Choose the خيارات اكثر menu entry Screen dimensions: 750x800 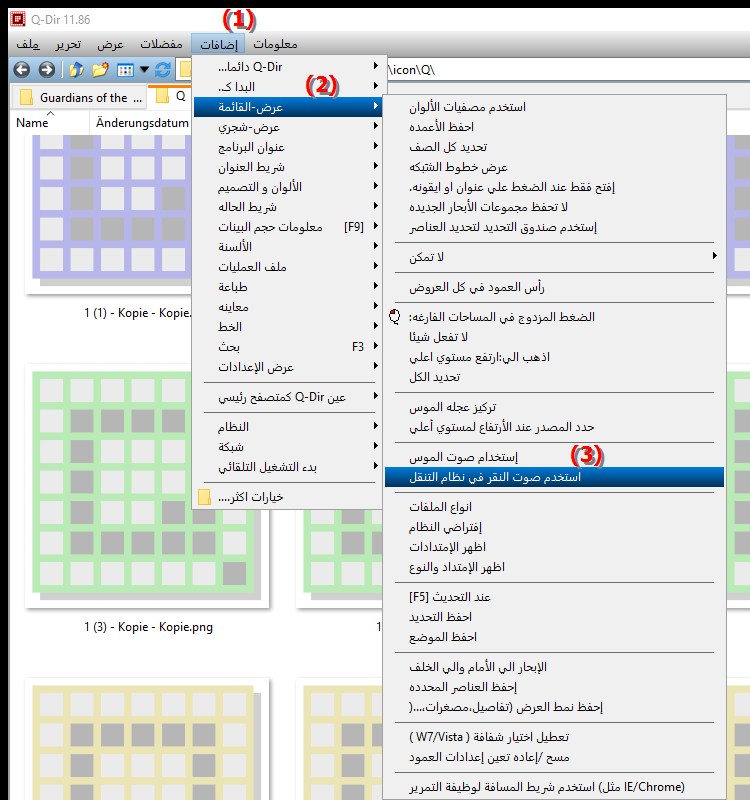(288, 497)
